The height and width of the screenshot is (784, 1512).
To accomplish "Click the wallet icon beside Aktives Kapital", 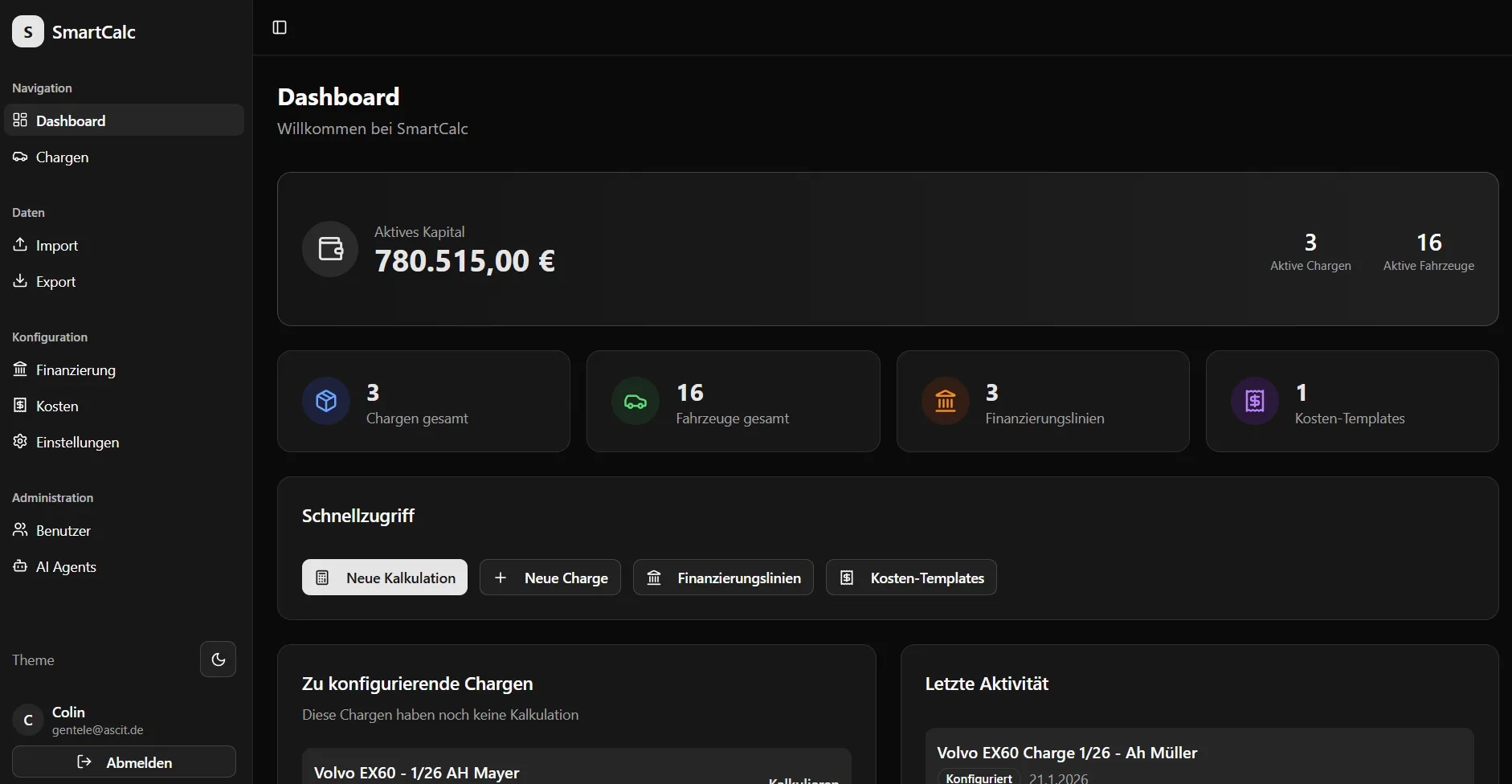I will click(x=330, y=249).
